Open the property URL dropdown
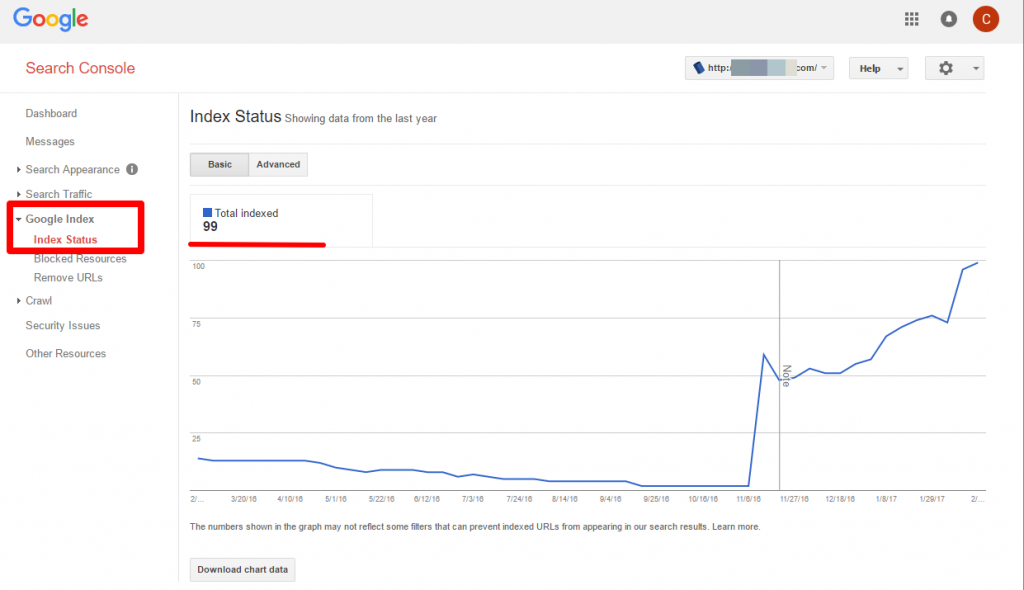The width and height of the screenshot is (1024, 590). click(x=826, y=67)
